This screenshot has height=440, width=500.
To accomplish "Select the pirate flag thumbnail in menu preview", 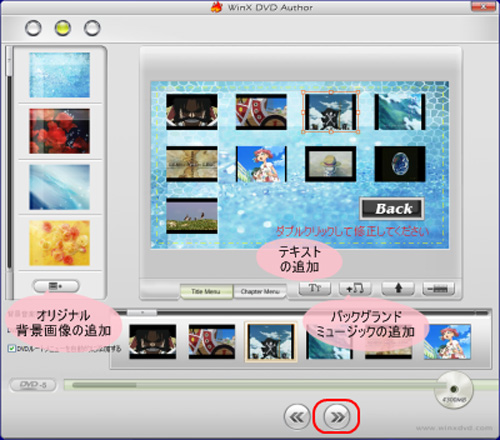I will (x=330, y=112).
